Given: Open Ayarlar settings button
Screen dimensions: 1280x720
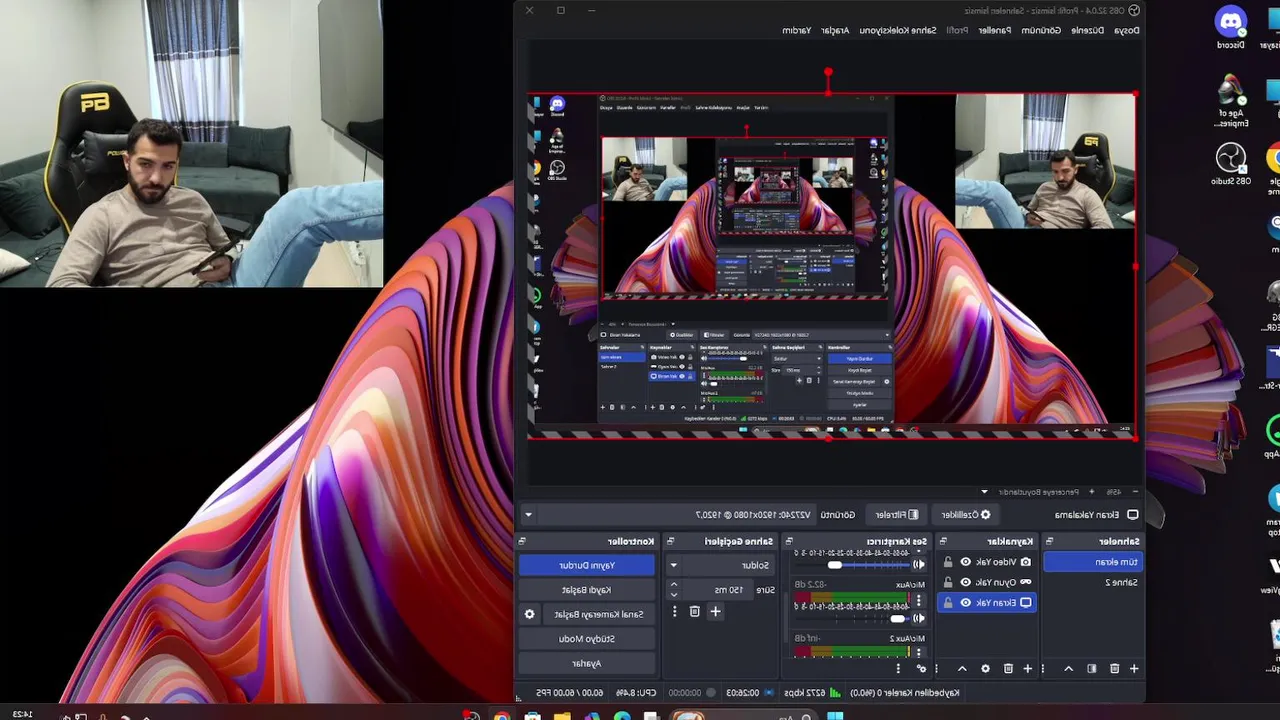Looking at the screenshot, I should [586, 663].
